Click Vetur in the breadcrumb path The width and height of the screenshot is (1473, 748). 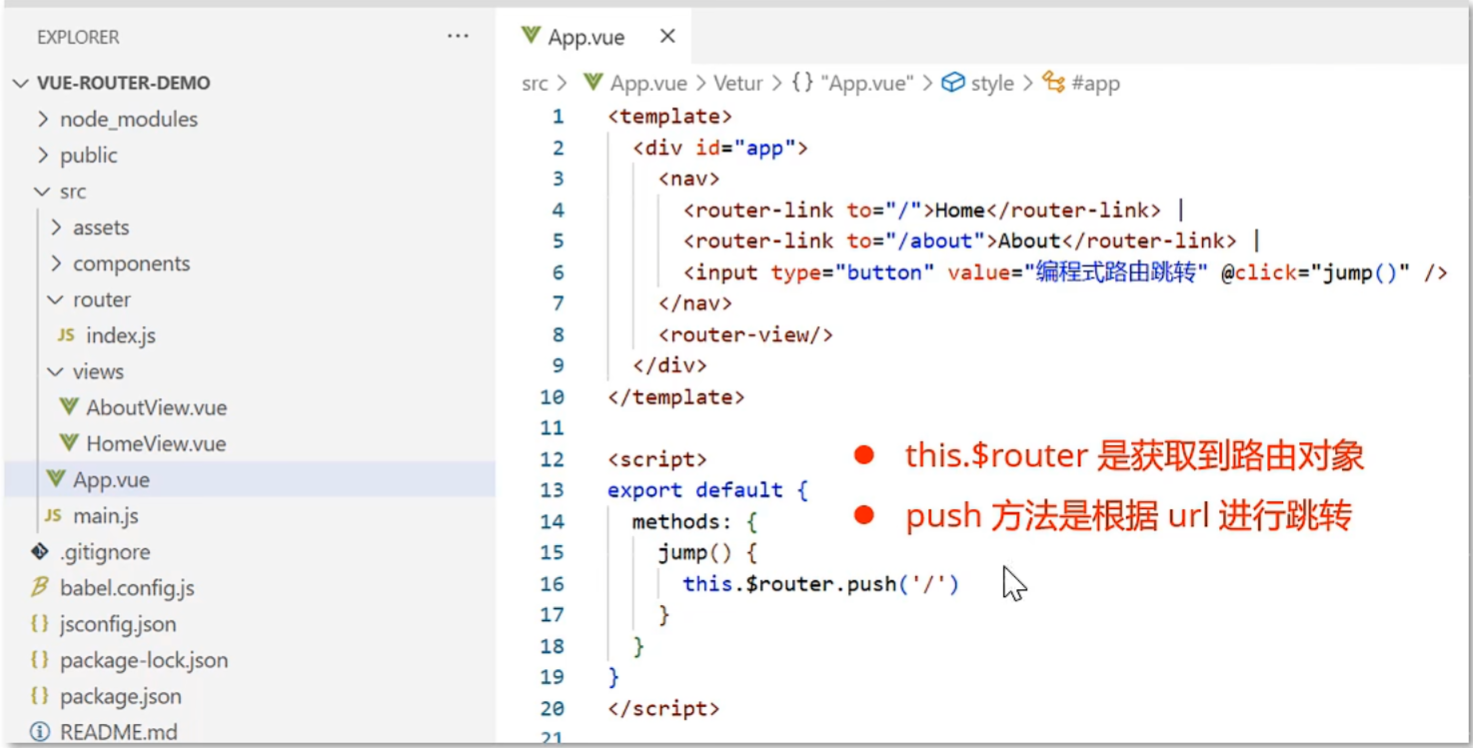pyautogui.click(x=738, y=84)
